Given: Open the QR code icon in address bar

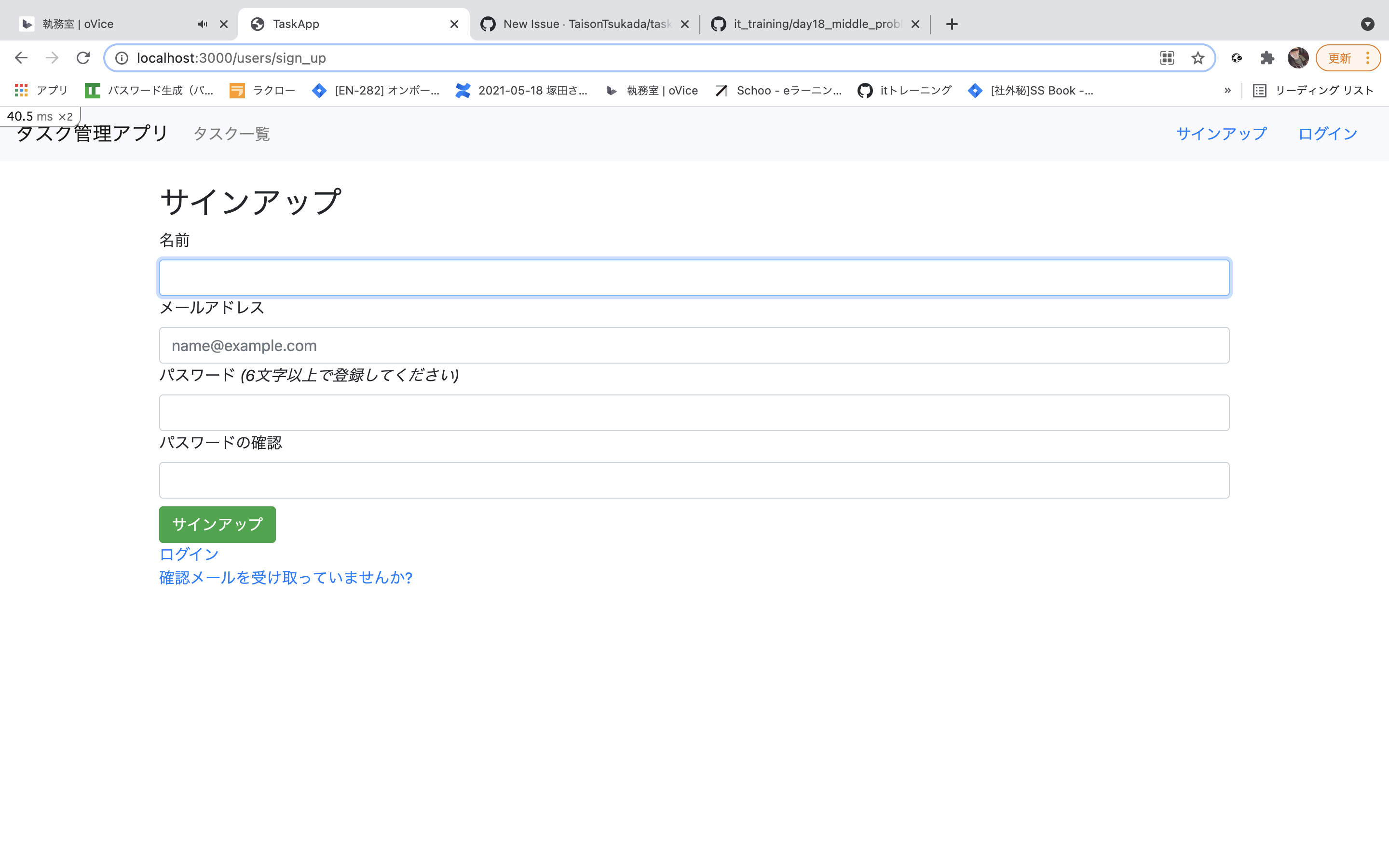Looking at the screenshot, I should pos(1167,58).
